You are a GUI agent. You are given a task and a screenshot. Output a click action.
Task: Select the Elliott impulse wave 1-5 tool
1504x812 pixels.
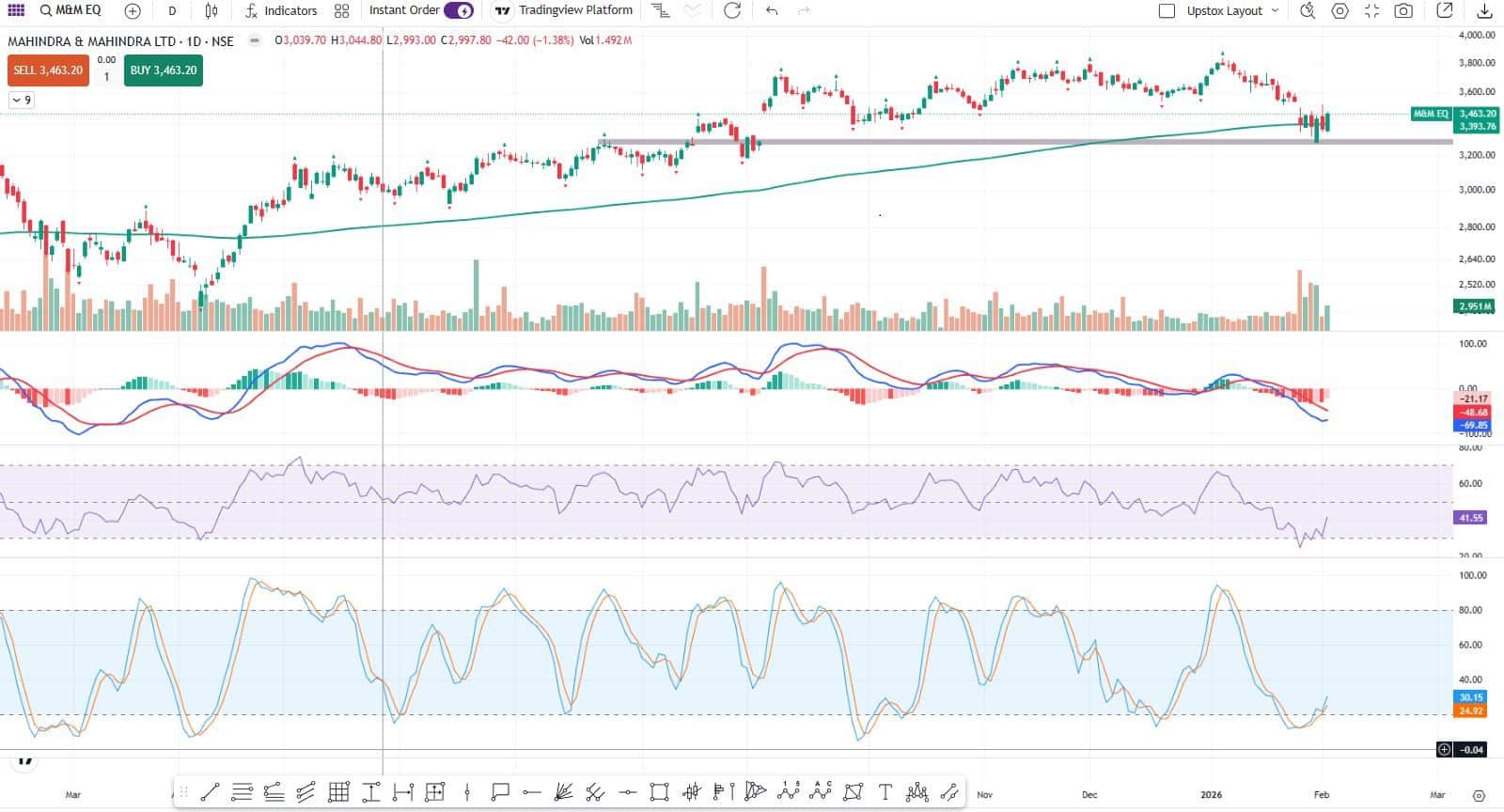click(x=789, y=792)
